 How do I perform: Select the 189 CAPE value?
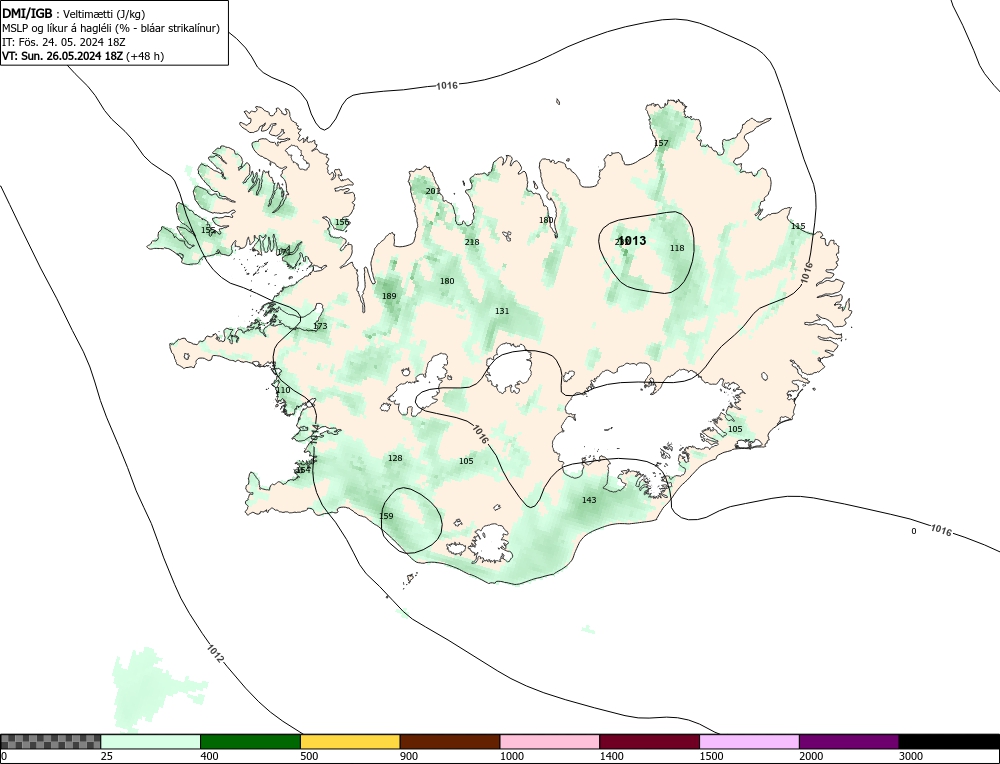click(389, 296)
